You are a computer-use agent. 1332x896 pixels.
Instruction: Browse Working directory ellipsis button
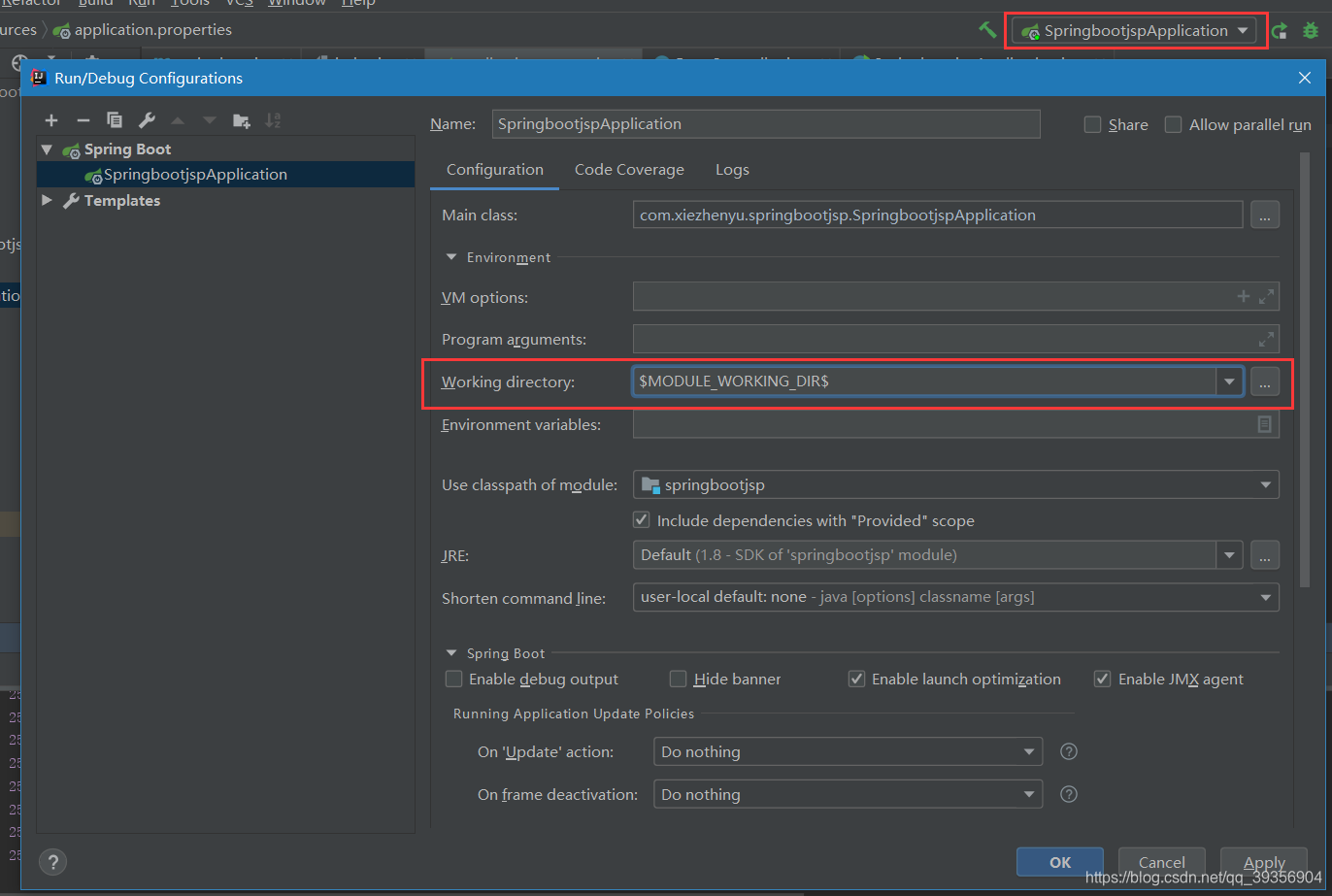1264,382
